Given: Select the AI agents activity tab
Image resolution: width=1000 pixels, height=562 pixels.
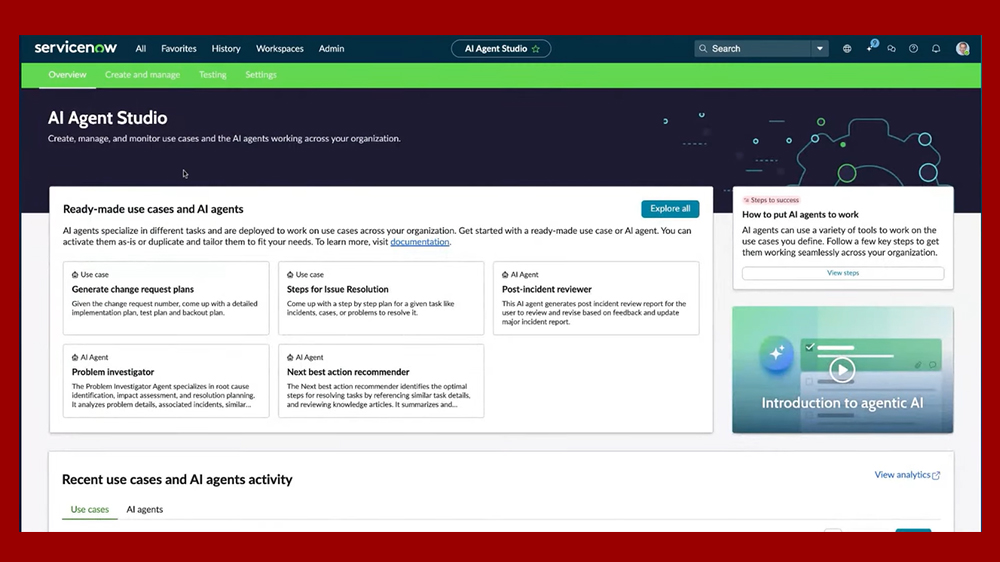Looking at the screenshot, I should pyautogui.click(x=144, y=509).
